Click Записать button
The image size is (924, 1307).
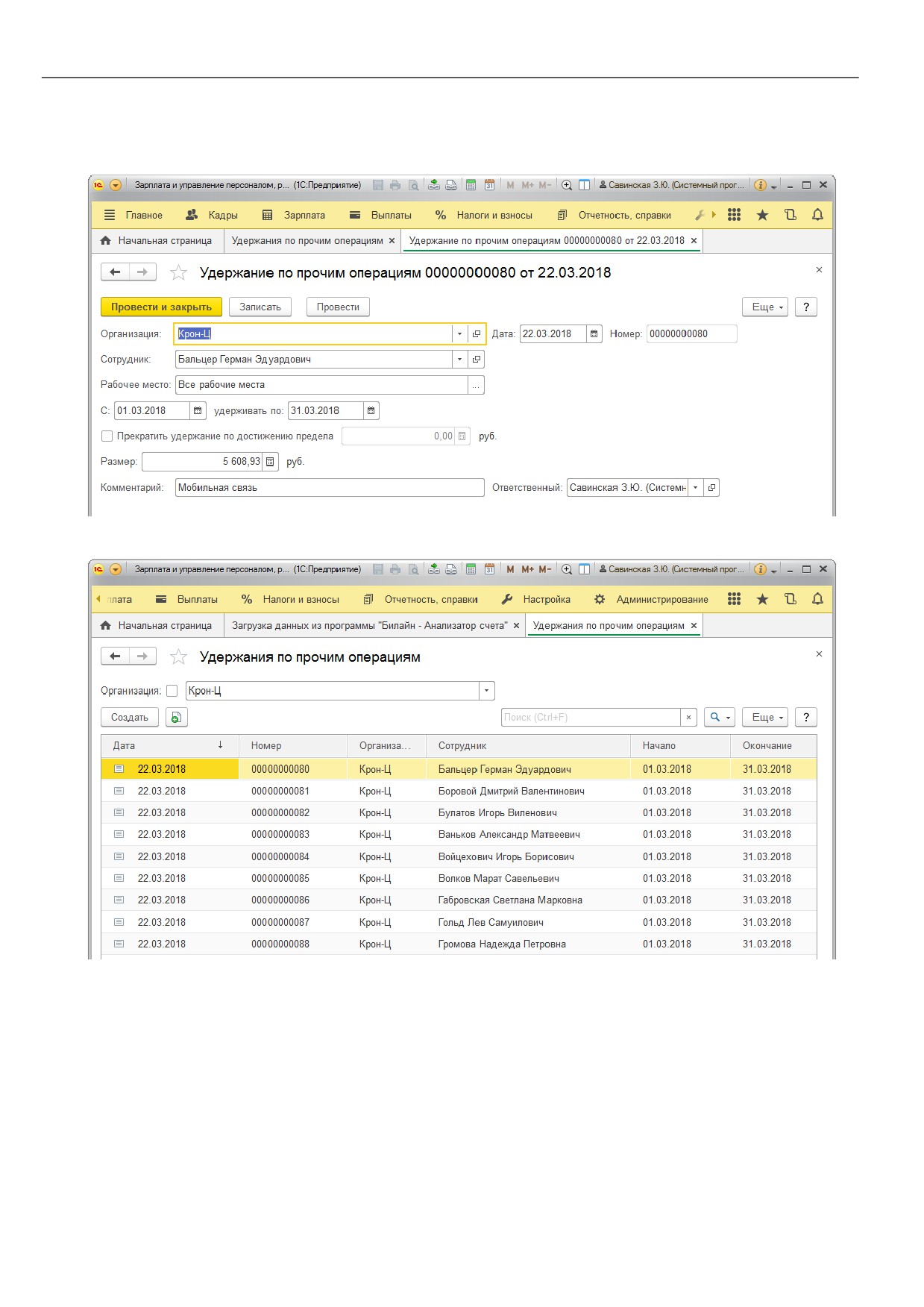coord(260,307)
